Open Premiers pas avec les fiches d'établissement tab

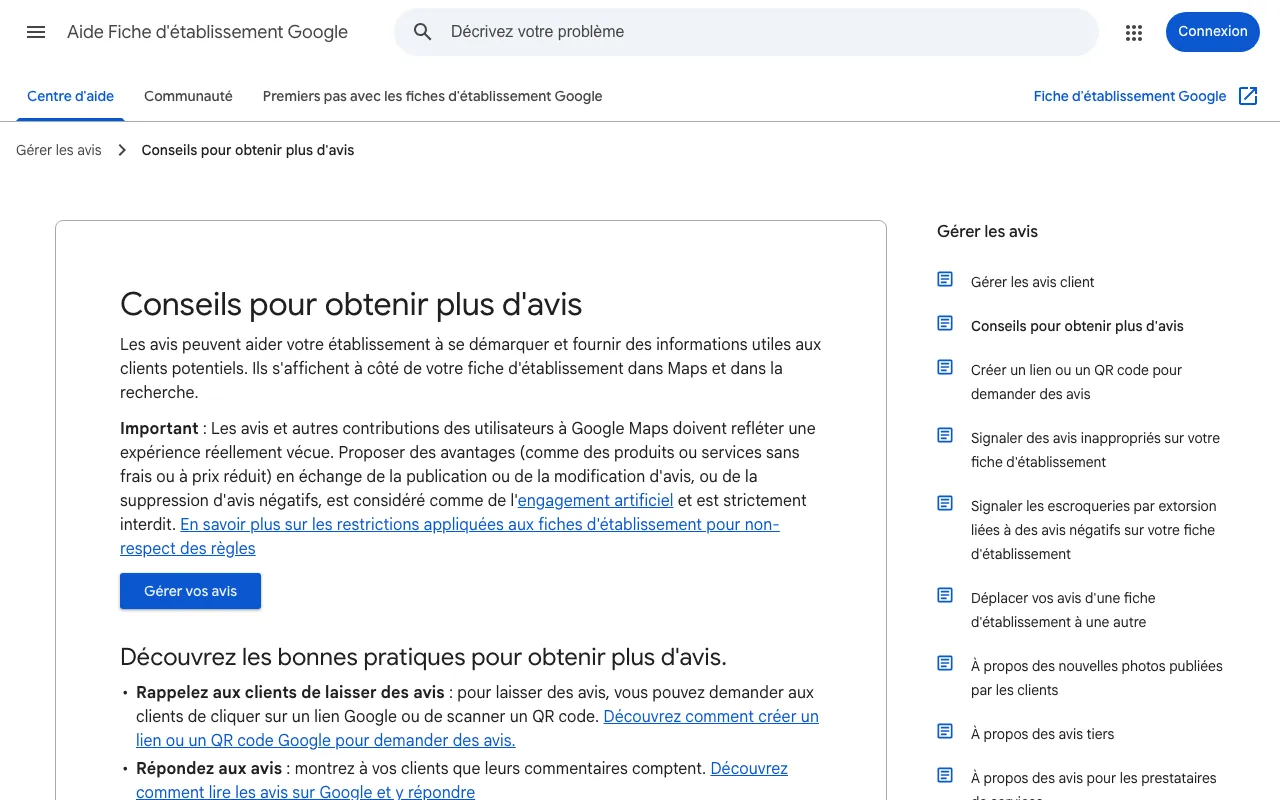[x=433, y=97]
